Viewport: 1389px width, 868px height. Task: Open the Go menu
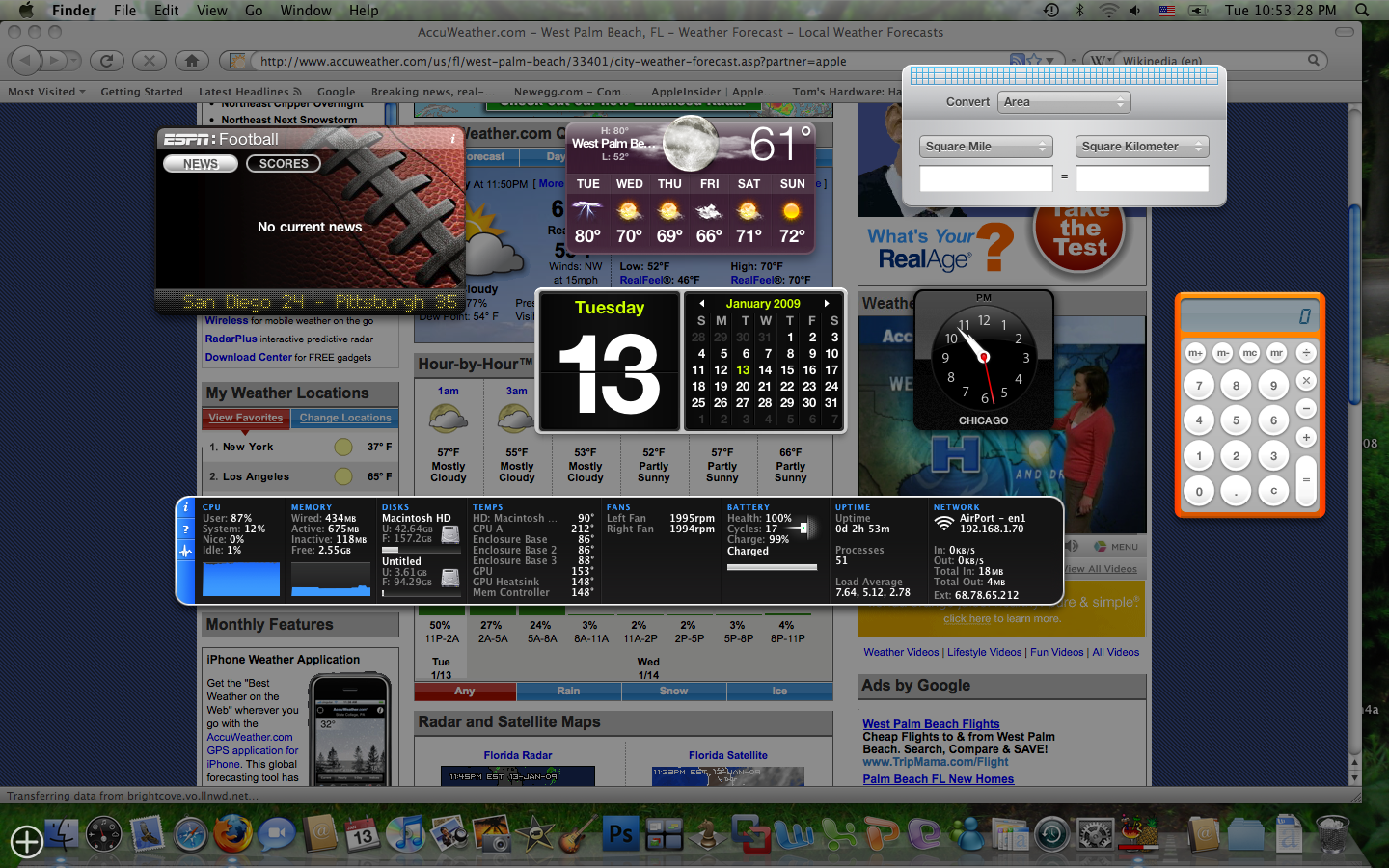(x=254, y=10)
